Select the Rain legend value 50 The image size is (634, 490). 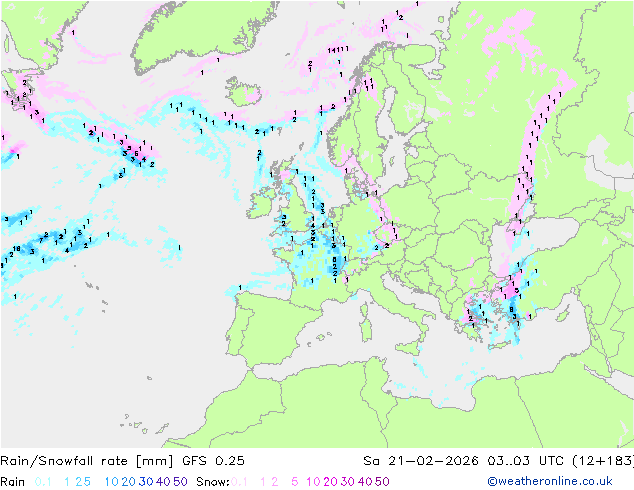[180, 482]
